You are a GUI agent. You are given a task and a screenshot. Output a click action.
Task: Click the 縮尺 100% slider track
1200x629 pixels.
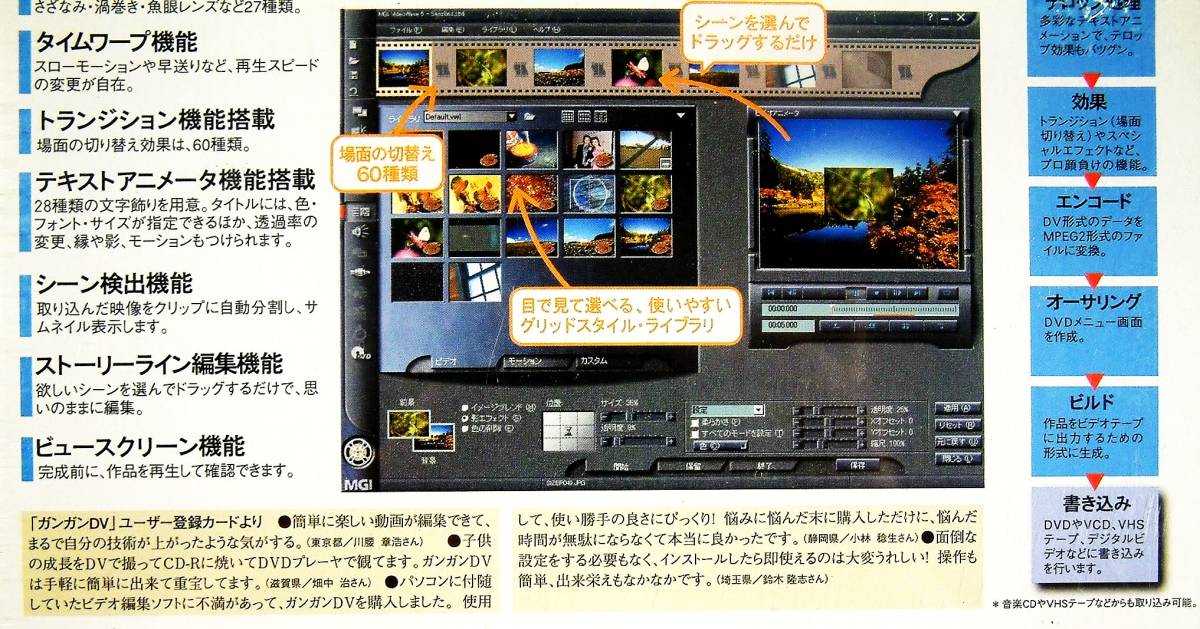(x=829, y=442)
